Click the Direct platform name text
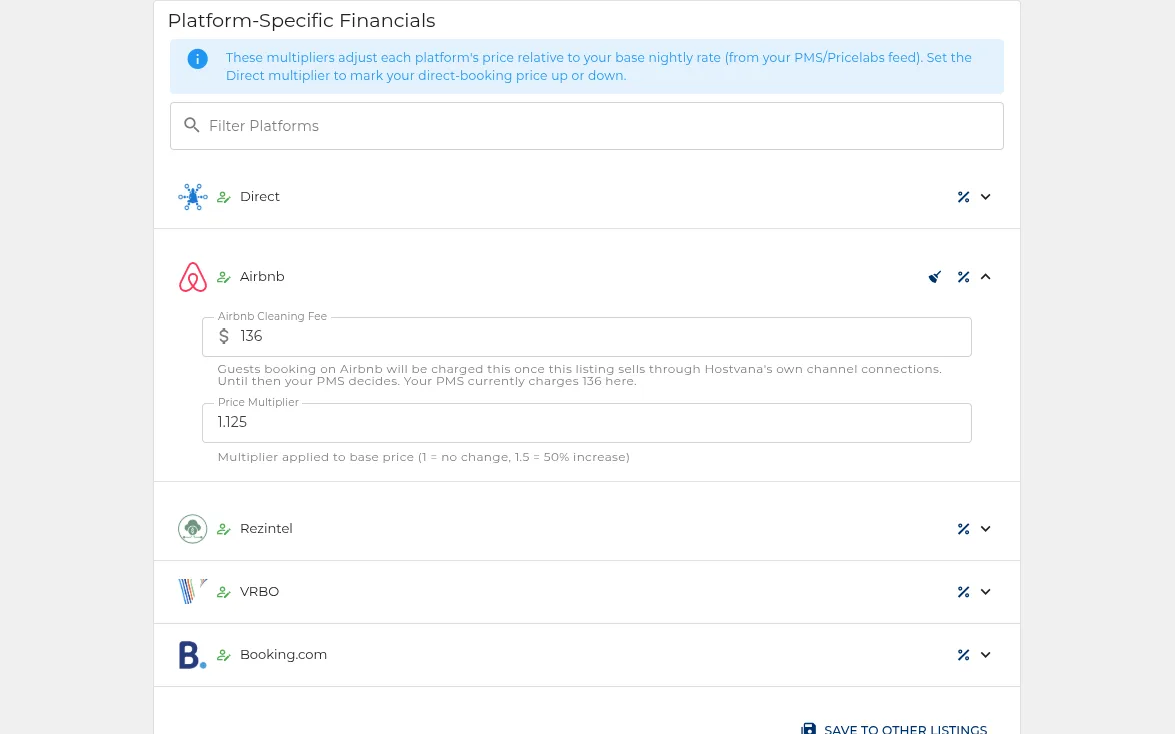The width and height of the screenshot is (1175, 734). point(259,196)
